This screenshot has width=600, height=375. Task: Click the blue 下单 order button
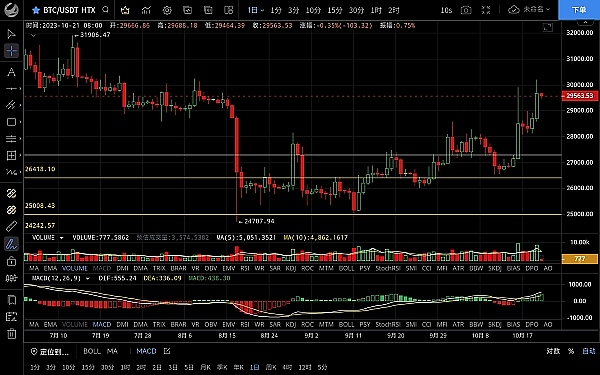pyautogui.click(x=579, y=10)
